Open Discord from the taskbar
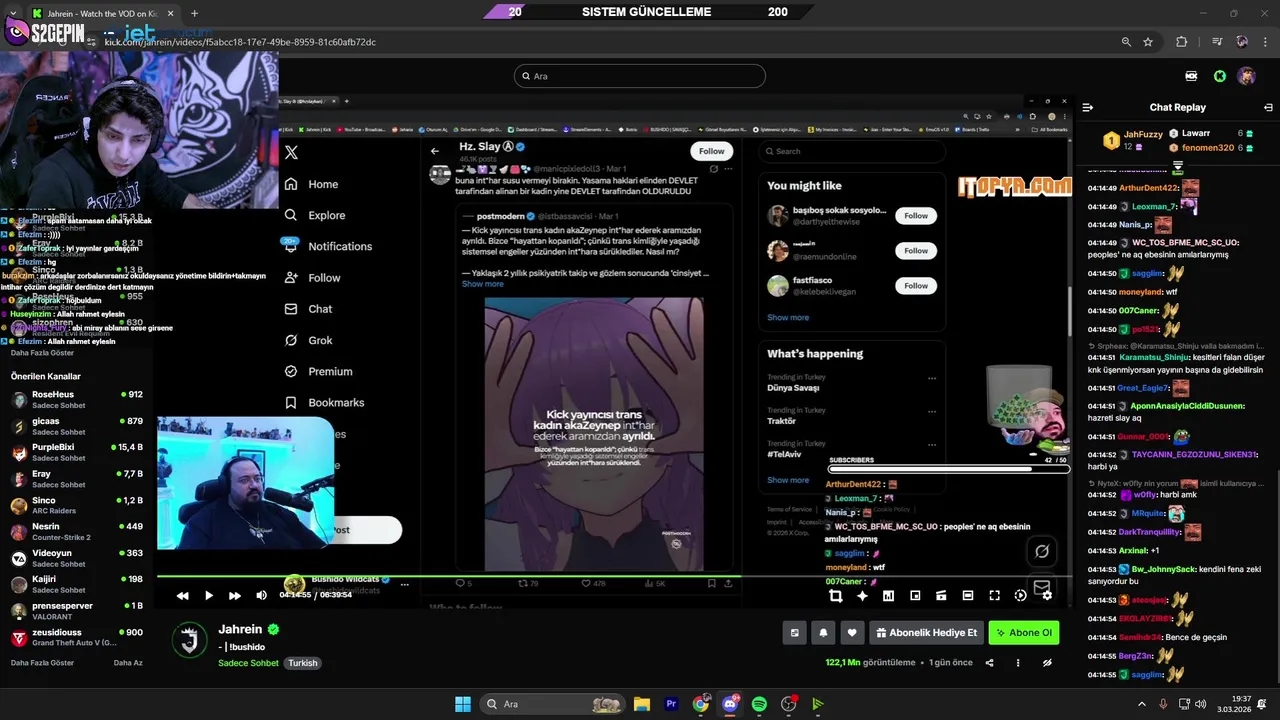This screenshot has width=1280, height=720. coord(730,704)
